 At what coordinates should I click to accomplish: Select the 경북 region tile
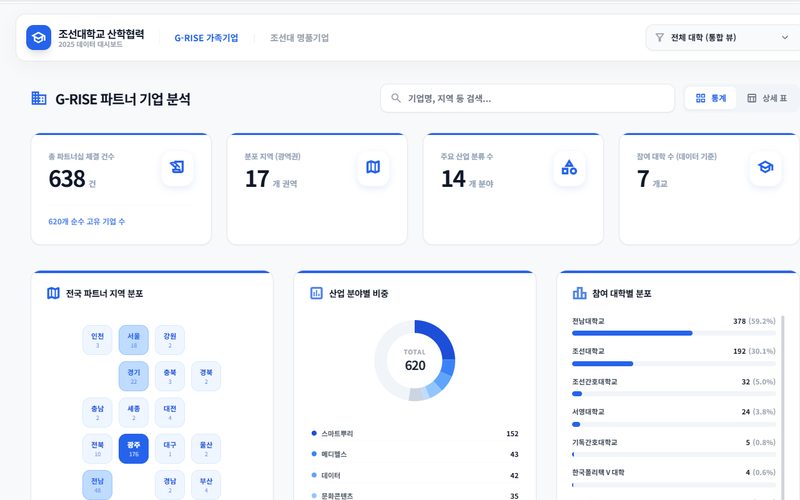[206, 376]
